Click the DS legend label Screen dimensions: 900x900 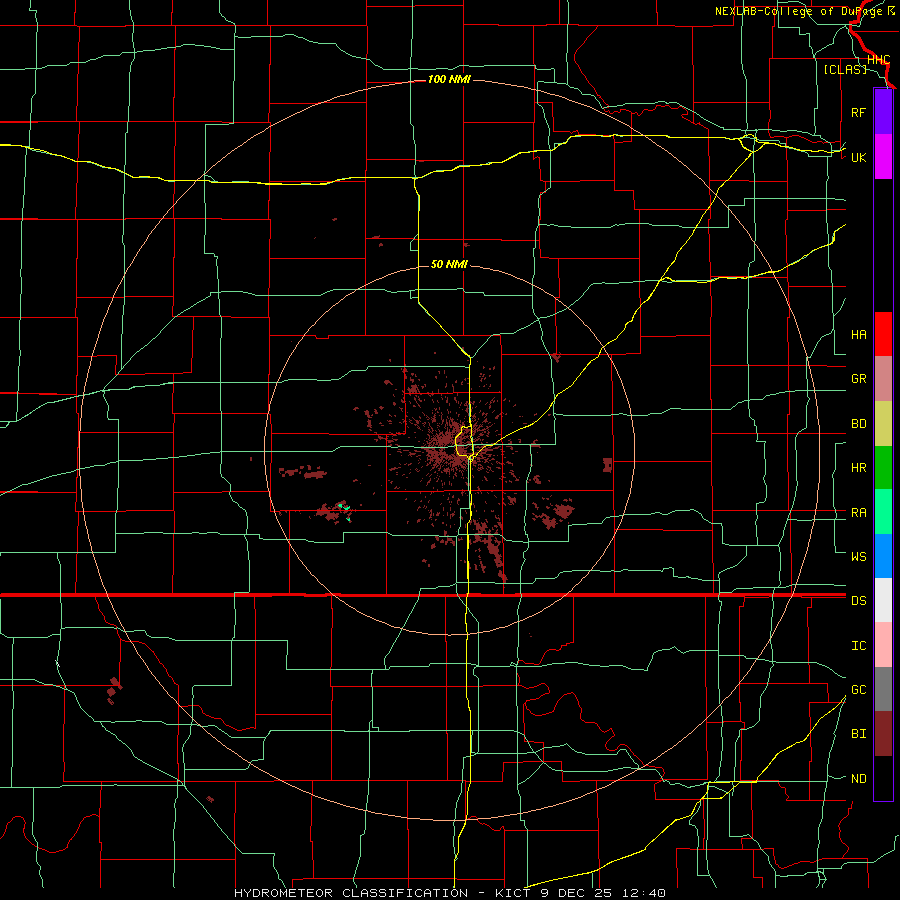pyautogui.click(x=858, y=601)
